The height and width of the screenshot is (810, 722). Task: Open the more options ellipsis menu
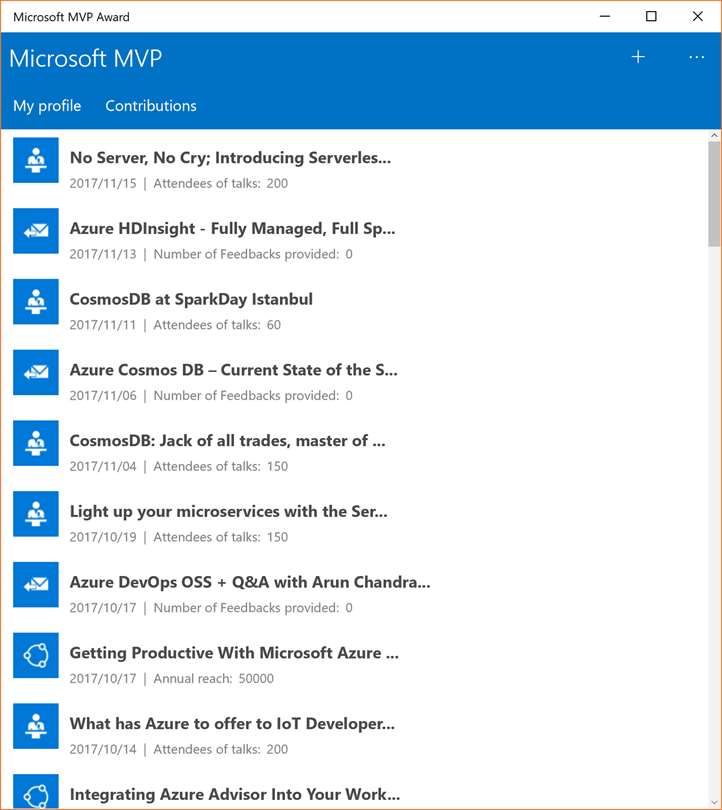click(697, 57)
